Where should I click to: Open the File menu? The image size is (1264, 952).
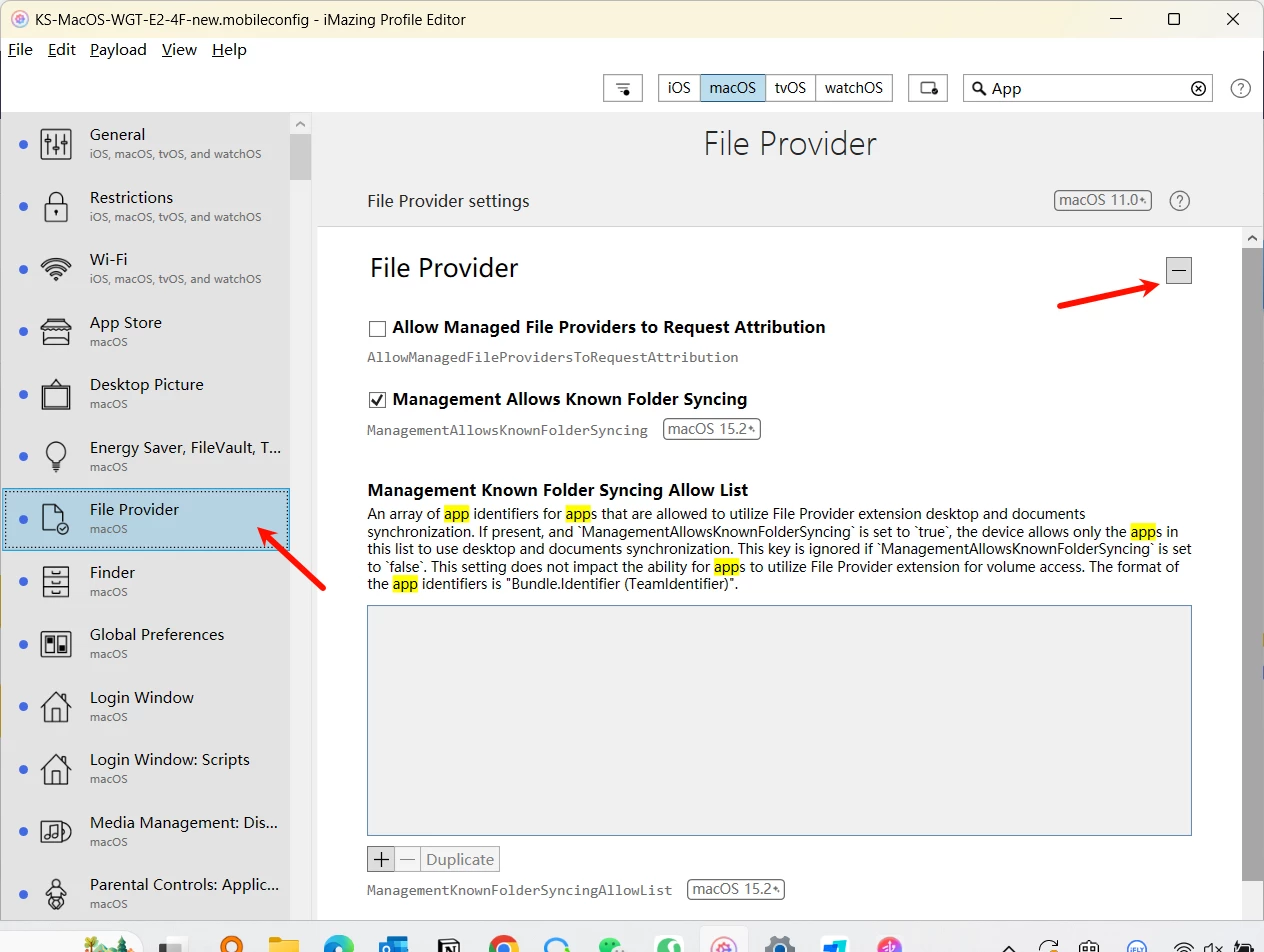[20, 50]
